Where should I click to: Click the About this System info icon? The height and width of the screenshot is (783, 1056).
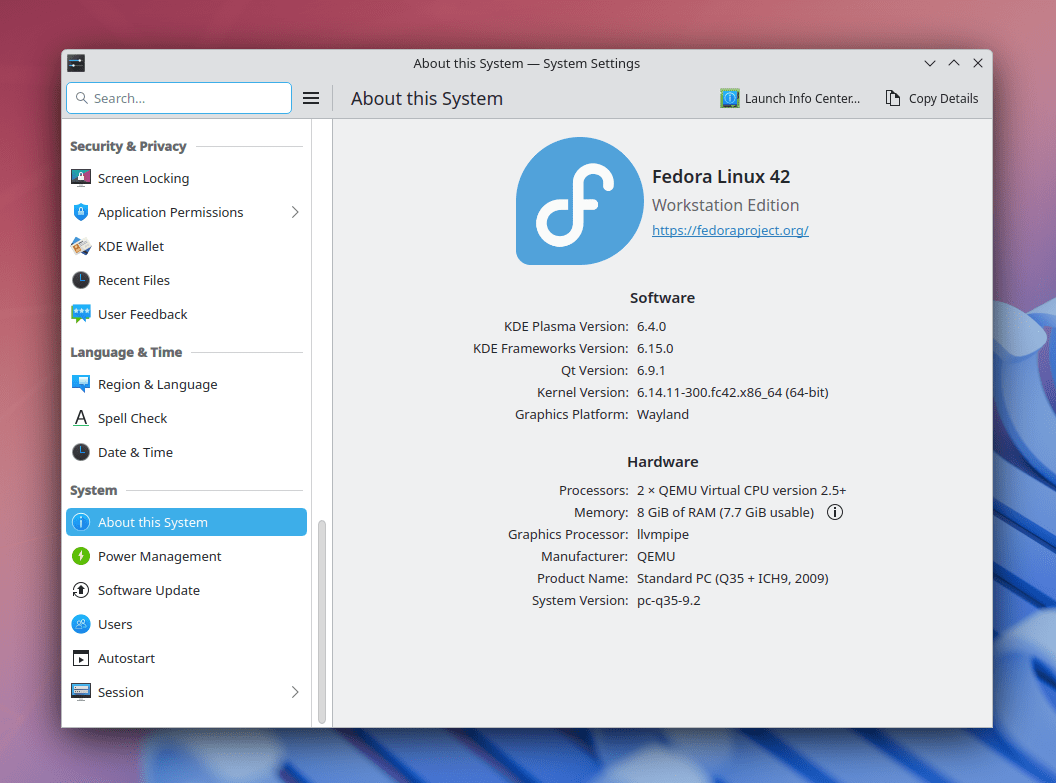coord(81,522)
